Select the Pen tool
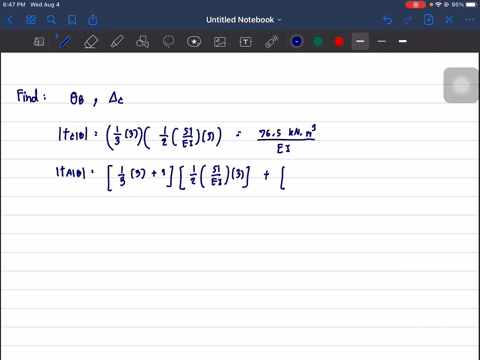This screenshot has height=360, width=480. coord(64,41)
